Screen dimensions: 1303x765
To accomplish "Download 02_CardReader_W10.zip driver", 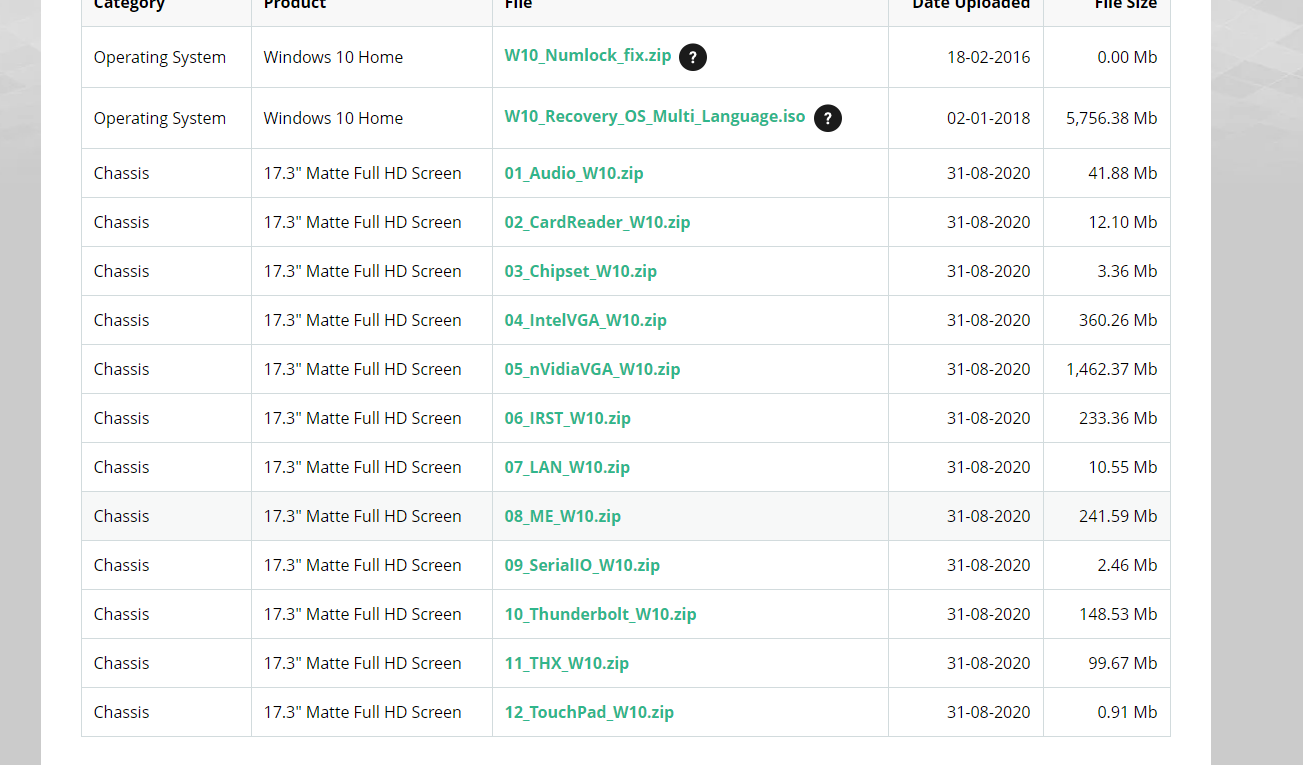I will (x=598, y=222).
